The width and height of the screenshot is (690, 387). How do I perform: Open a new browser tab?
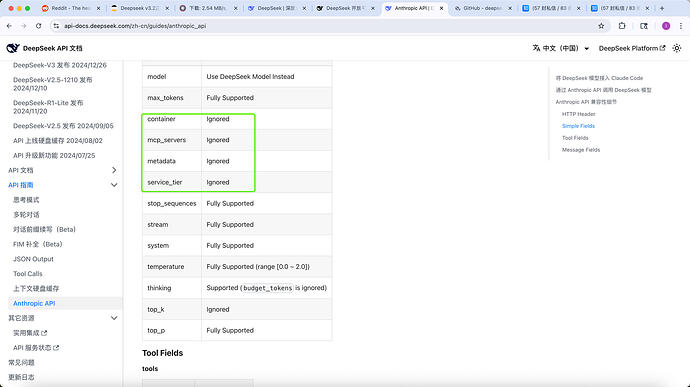pos(662,8)
